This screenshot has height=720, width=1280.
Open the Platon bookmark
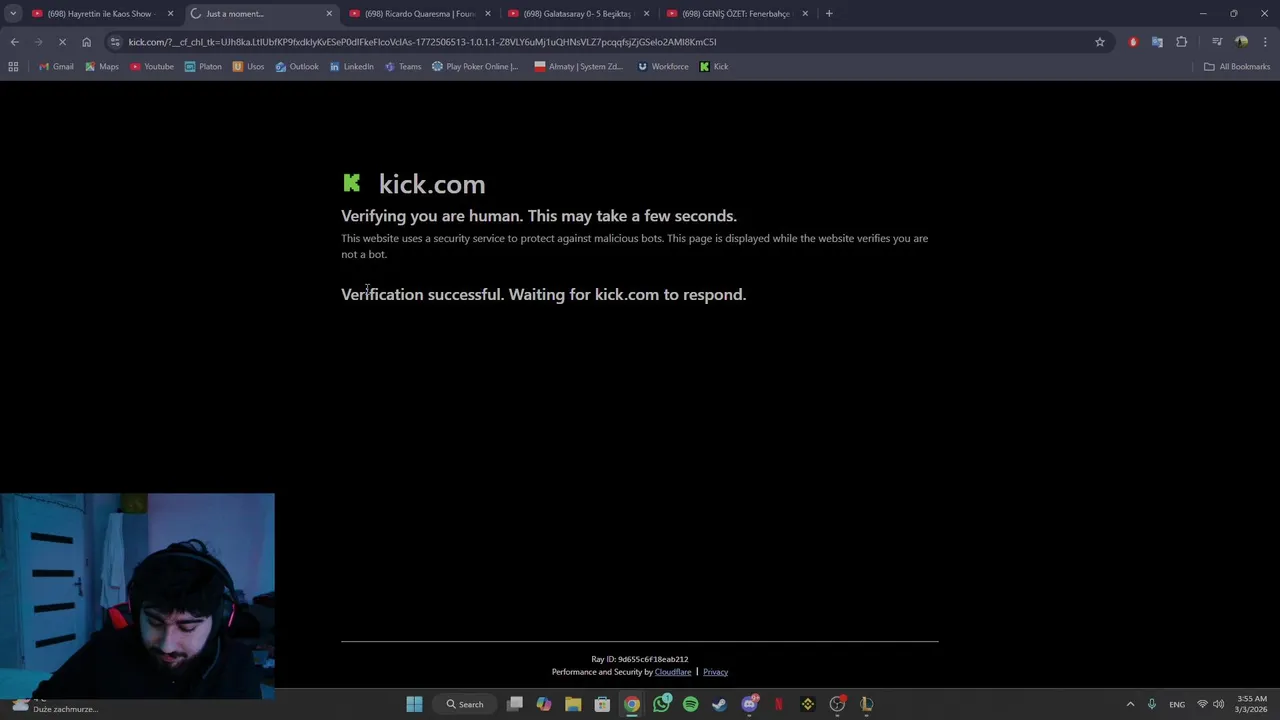(x=203, y=67)
